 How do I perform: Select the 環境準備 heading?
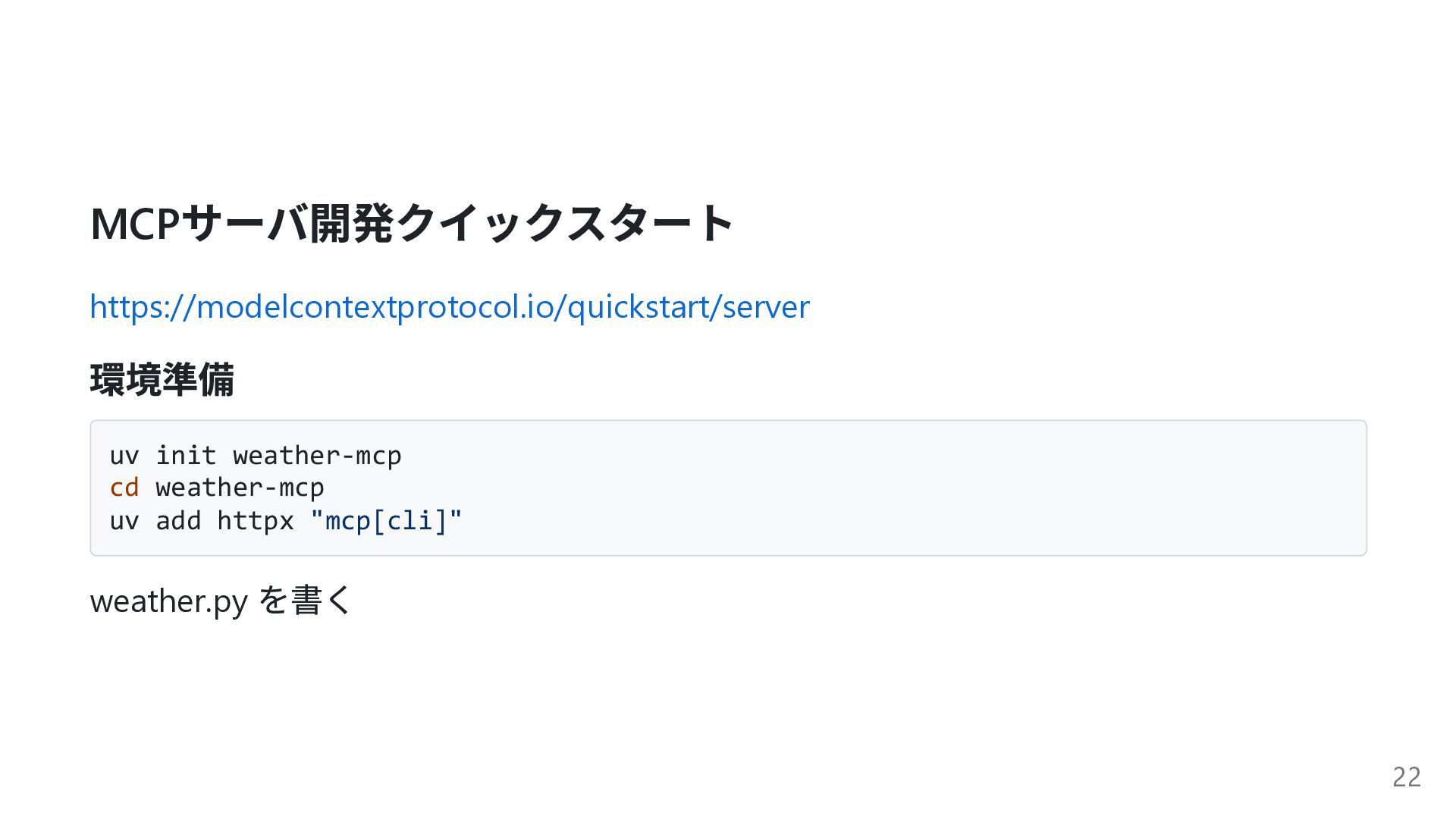(x=162, y=380)
